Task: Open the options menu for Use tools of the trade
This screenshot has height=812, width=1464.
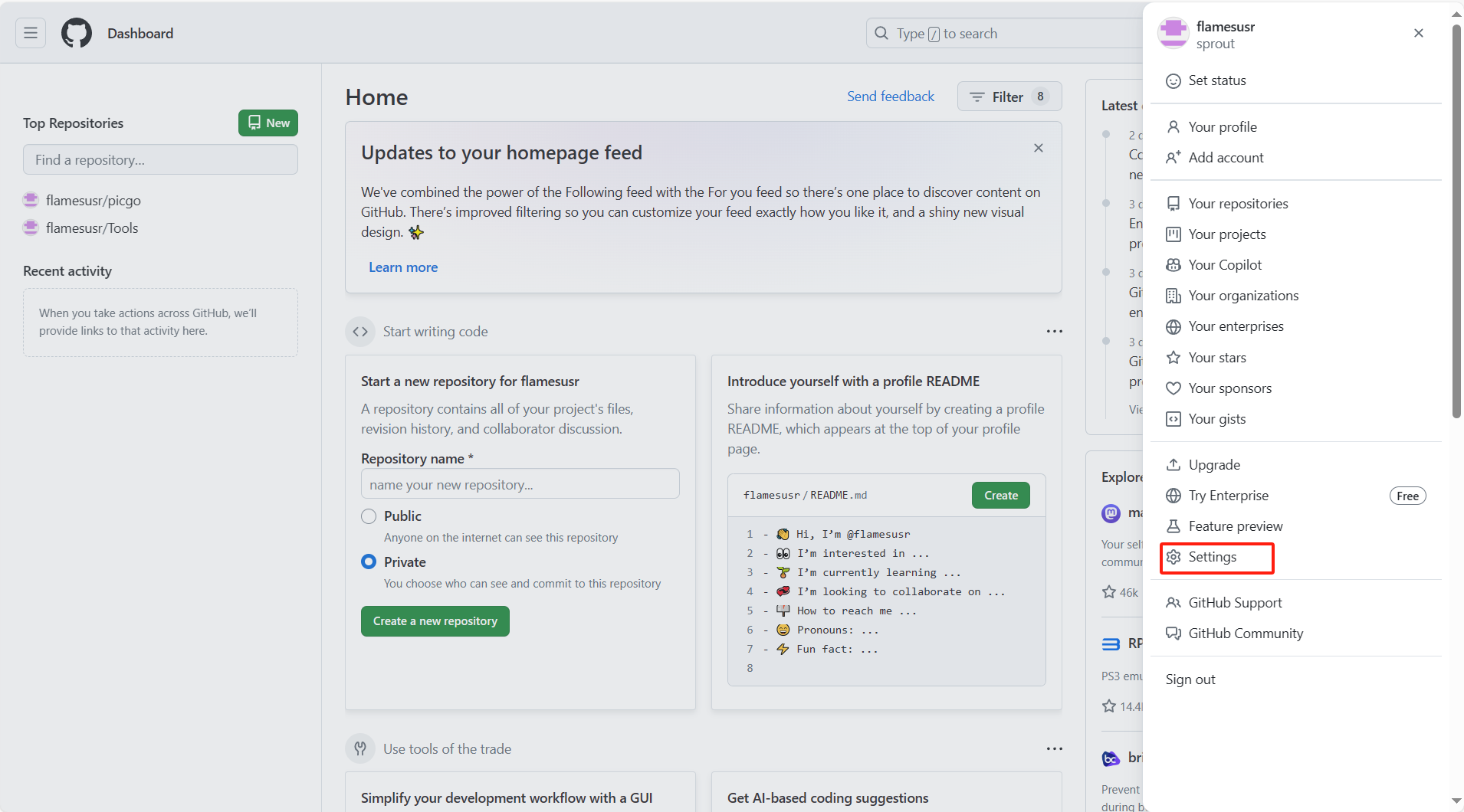Action: [x=1055, y=748]
